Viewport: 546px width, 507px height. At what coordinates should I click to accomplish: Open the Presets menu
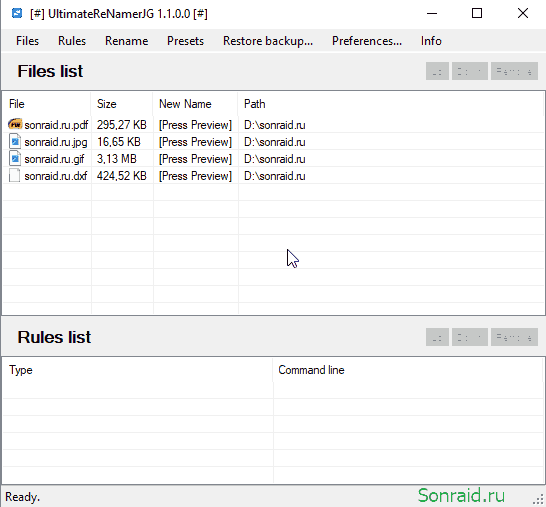(x=185, y=41)
